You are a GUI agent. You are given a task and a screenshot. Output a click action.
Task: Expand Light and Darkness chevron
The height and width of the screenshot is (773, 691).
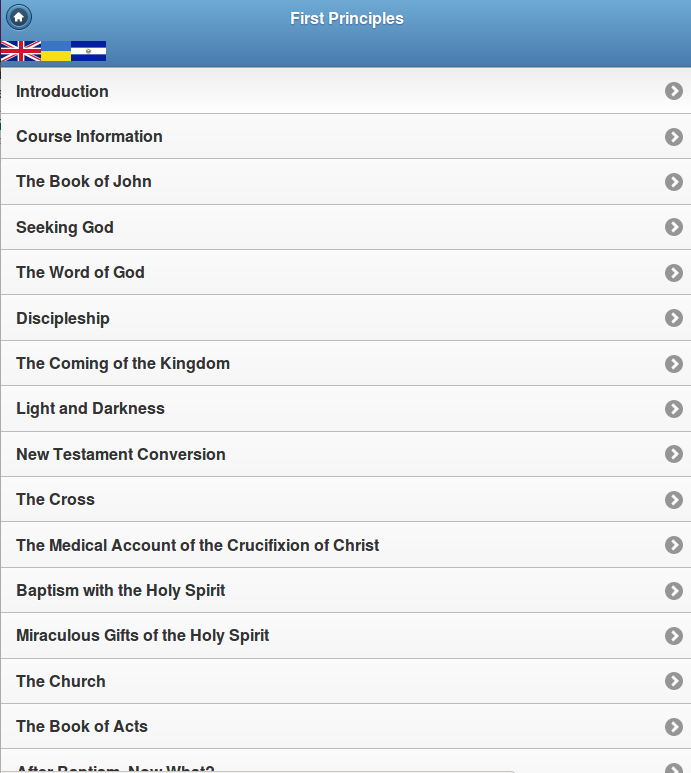click(674, 409)
